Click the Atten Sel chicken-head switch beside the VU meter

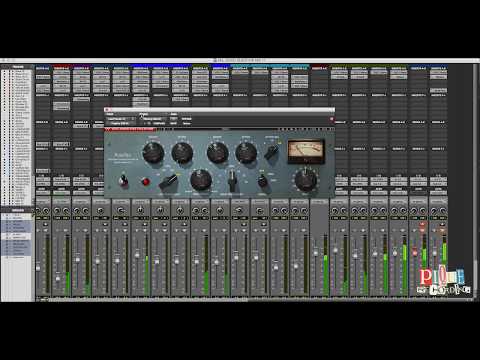pyautogui.click(x=272, y=152)
